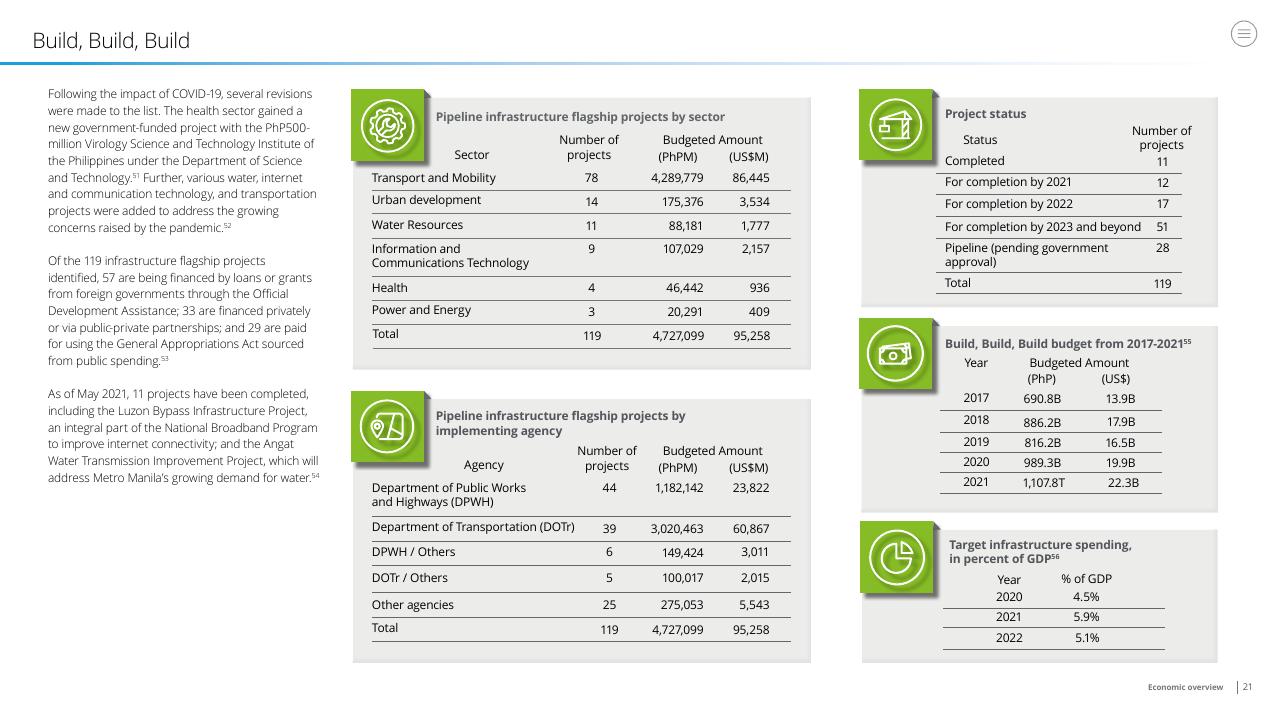Click 'Target infrastructure spending, in percent of GDP' heading

click(1040, 552)
